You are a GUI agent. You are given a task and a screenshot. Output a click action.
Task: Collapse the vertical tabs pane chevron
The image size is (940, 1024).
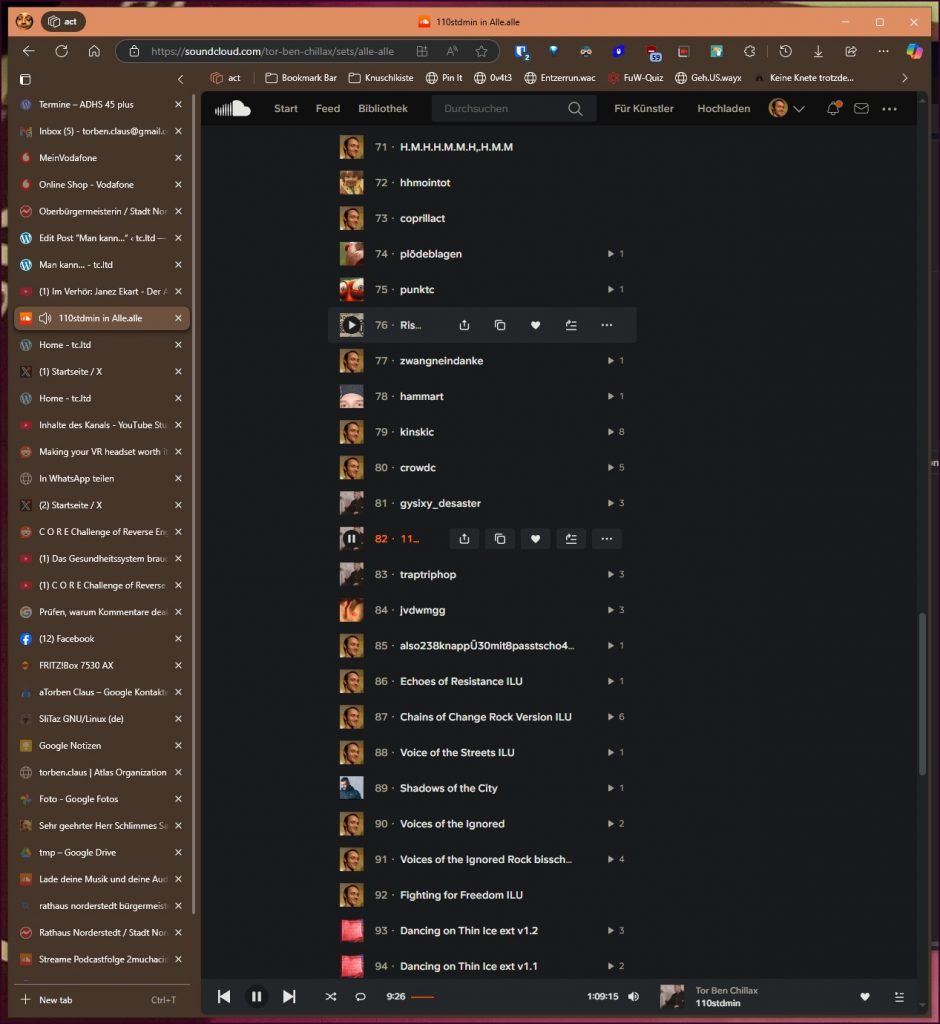coord(180,79)
